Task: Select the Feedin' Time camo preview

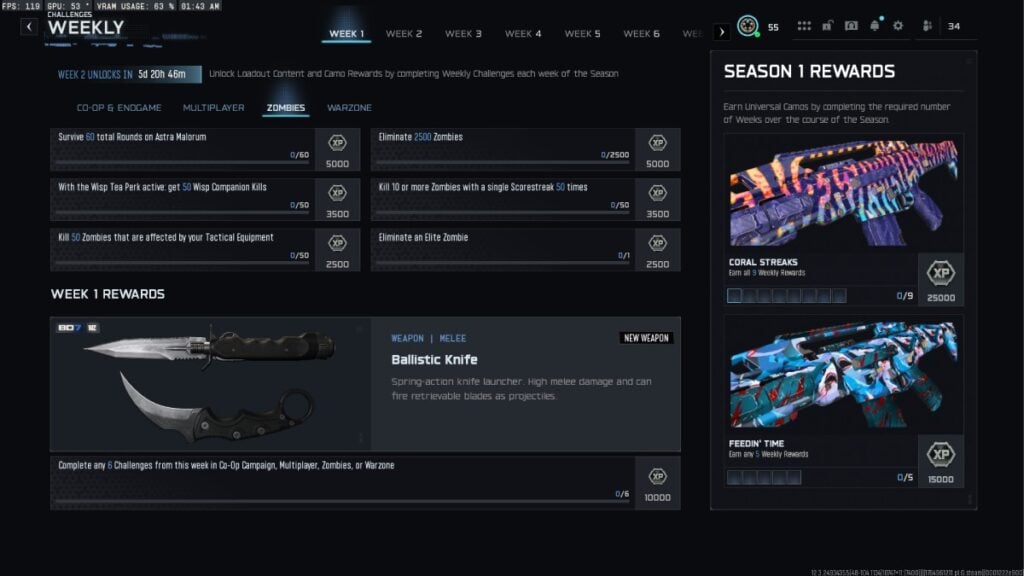Action: click(x=843, y=375)
